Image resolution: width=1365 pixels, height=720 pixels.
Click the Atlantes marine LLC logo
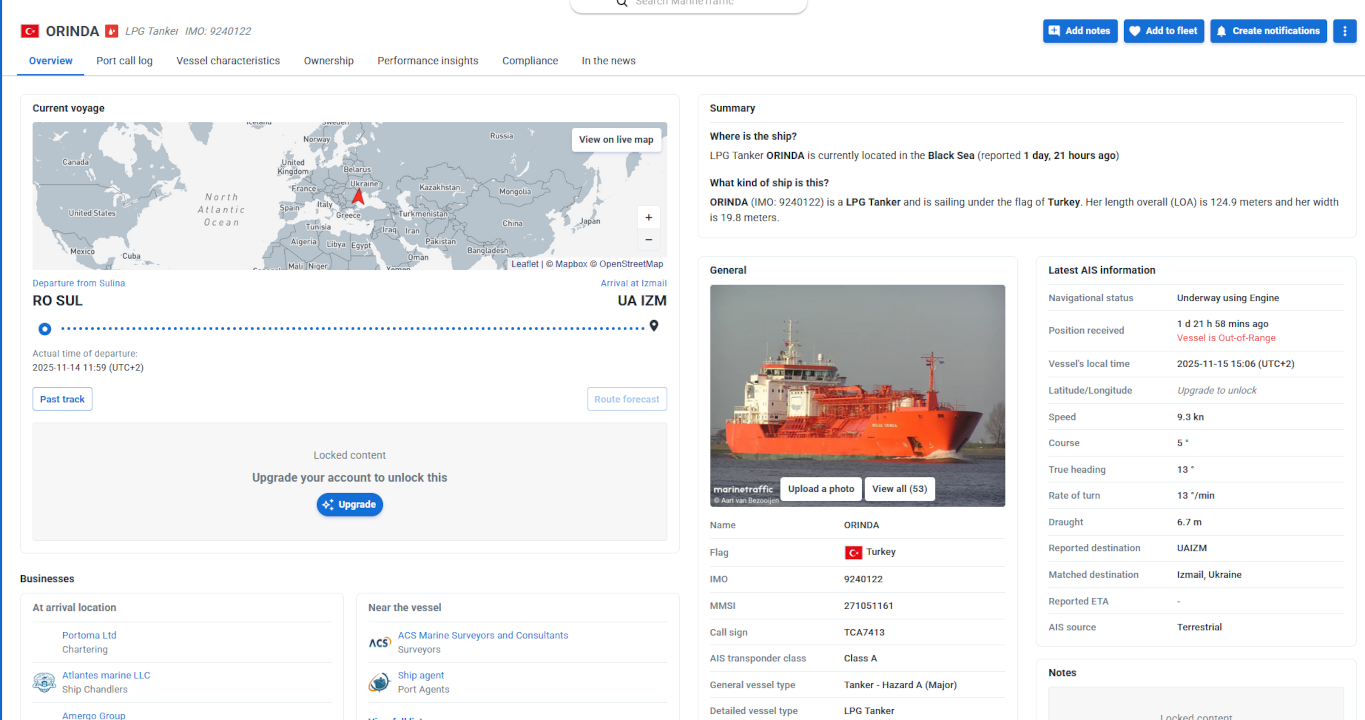[x=44, y=683]
